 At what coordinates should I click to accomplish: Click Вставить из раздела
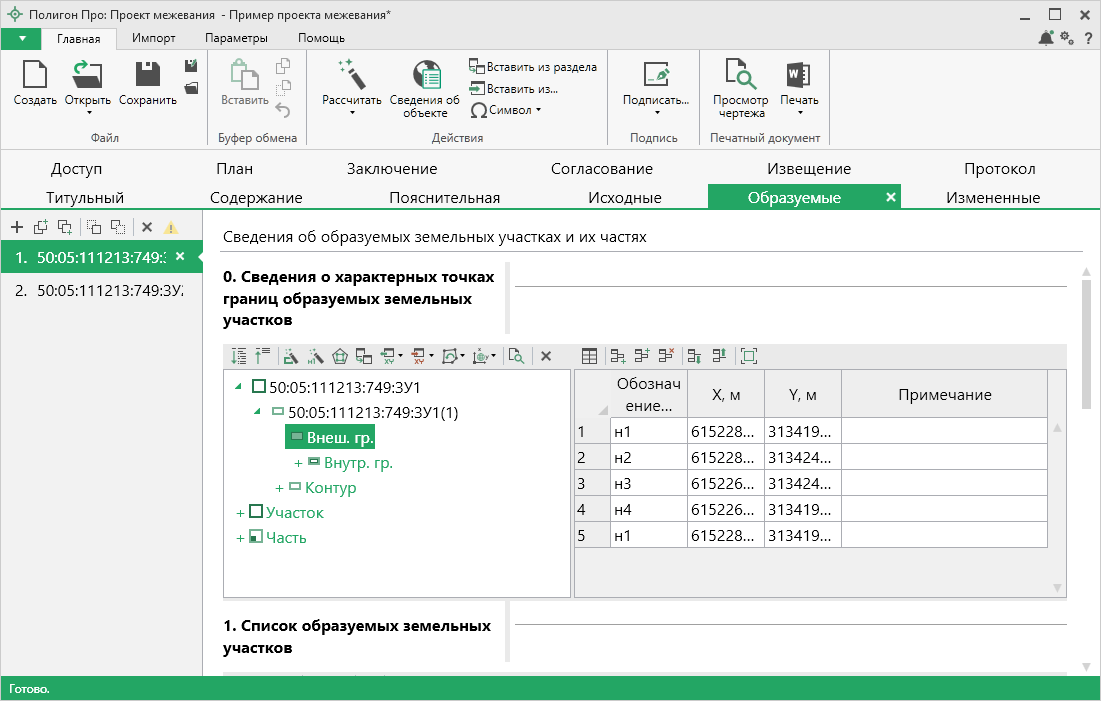pos(531,66)
